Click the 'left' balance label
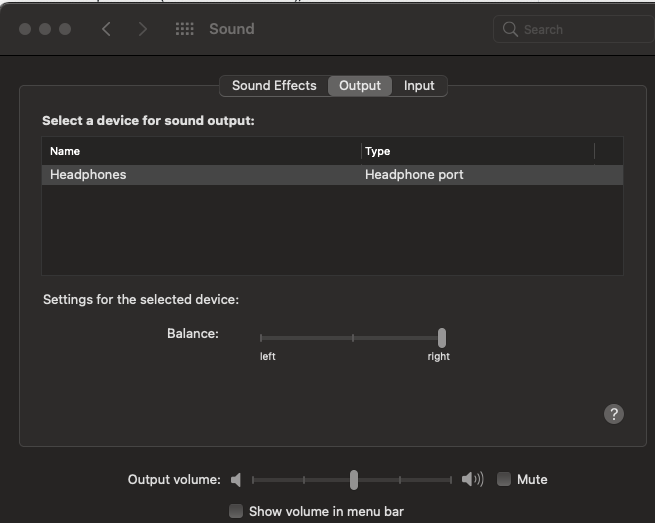This screenshot has width=655, height=523. pos(267,356)
